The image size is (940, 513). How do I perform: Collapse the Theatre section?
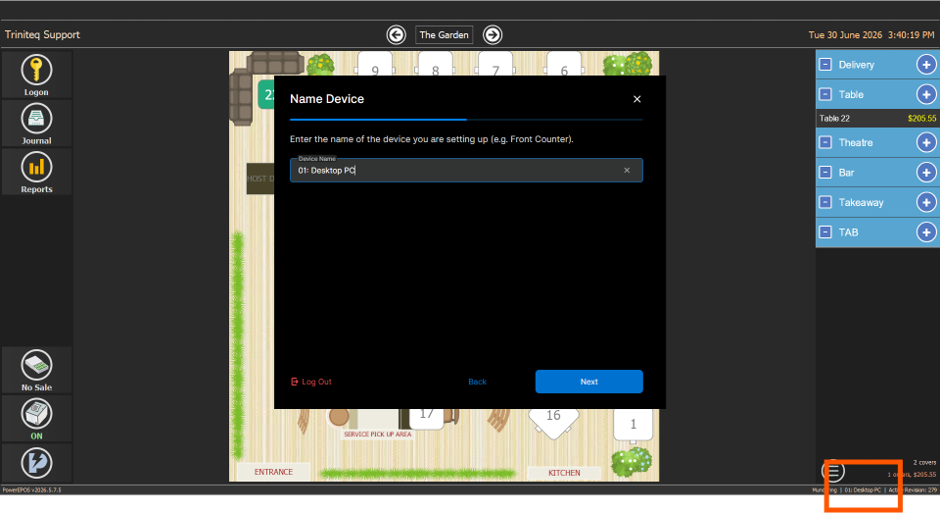pyautogui.click(x=825, y=143)
